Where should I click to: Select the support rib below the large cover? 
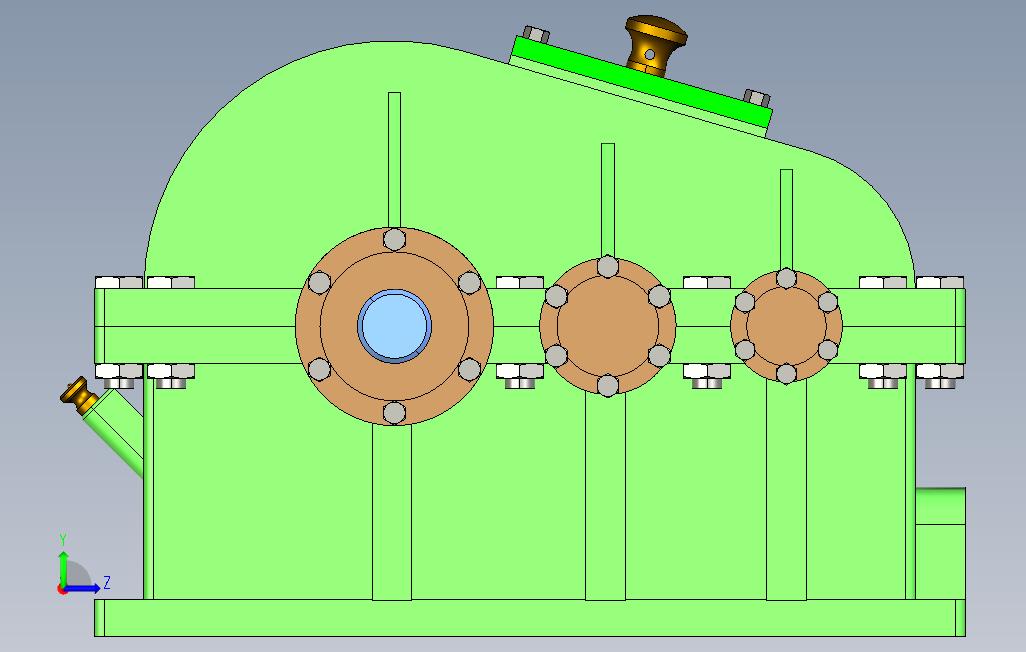[x=392, y=512]
